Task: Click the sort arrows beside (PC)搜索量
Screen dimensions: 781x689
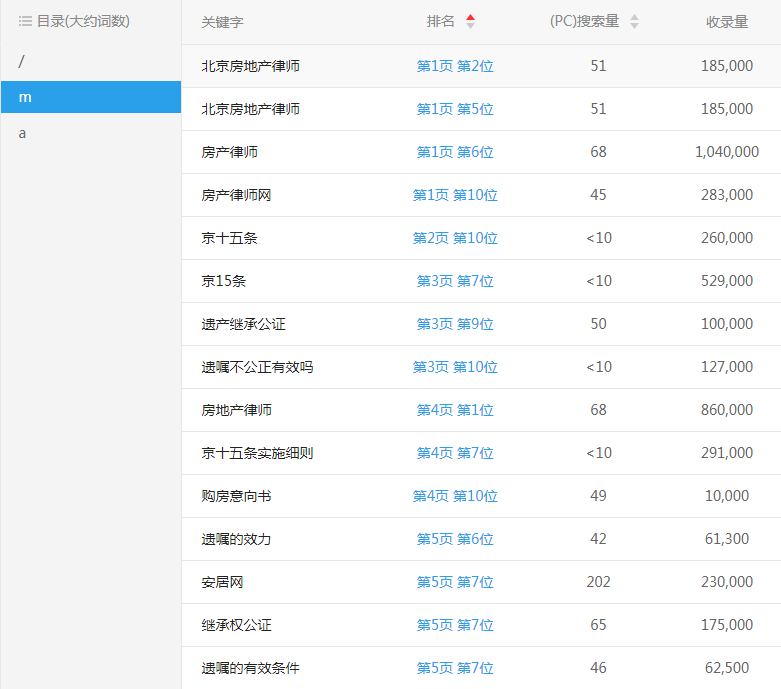Action: coord(634,22)
